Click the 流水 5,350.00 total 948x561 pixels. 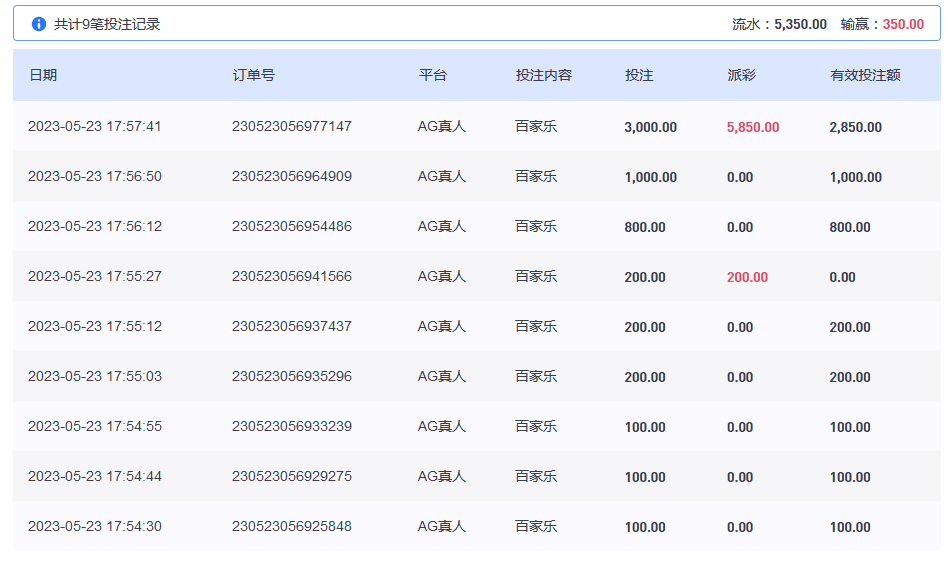(800, 24)
